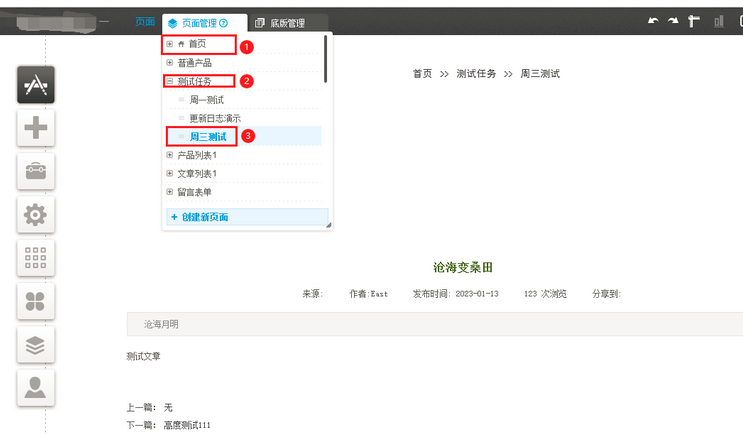Open the user profile sidebar icon
The height and width of the screenshot is (435, 743).
click(36, 388)
